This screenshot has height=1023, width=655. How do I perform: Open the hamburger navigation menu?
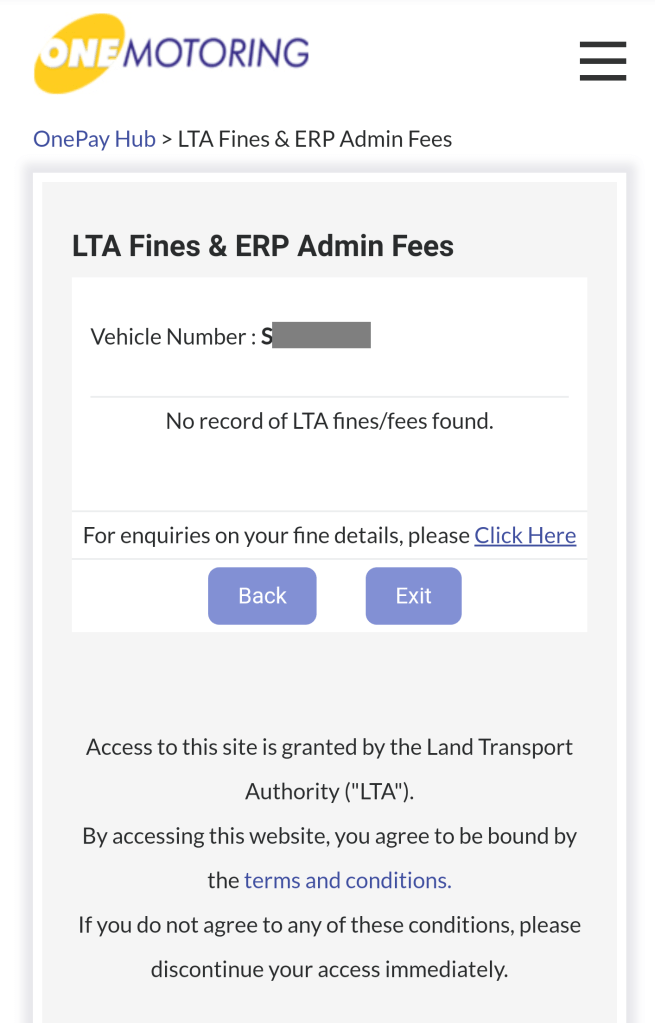602,61
